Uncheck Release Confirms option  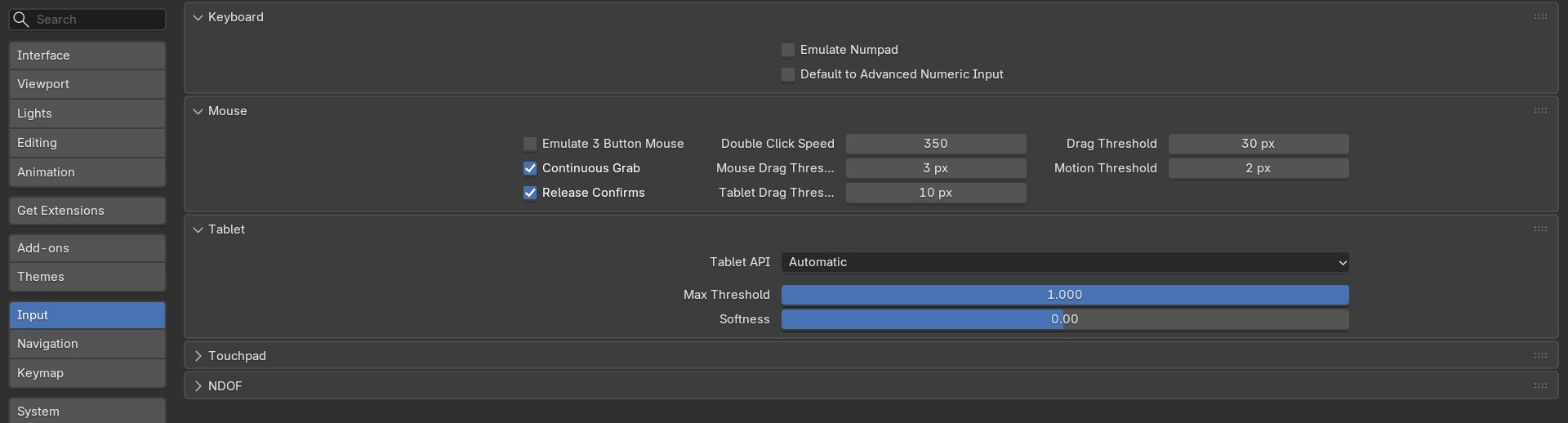[x=530, y=193]
